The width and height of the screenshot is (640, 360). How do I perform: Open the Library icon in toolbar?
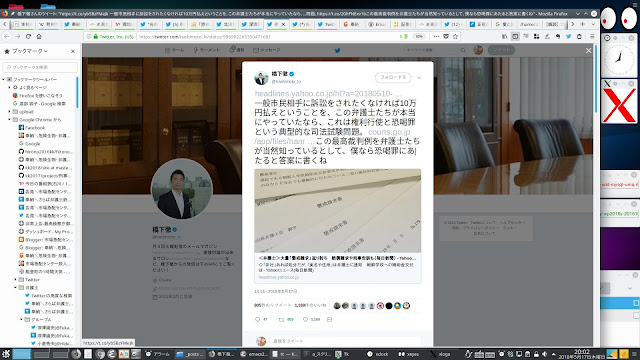(505, 36)
